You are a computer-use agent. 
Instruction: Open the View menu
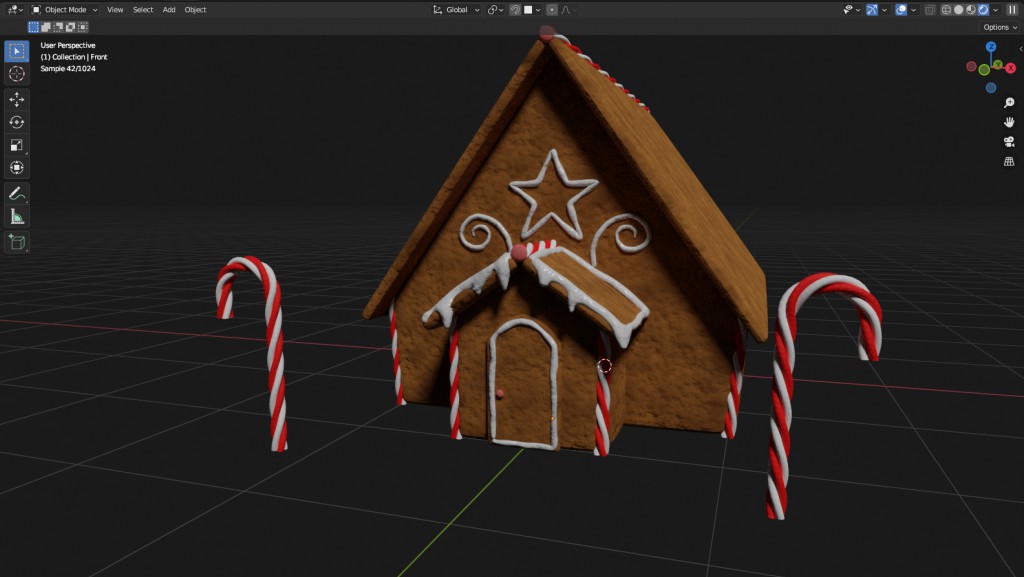[x=115, y=10]
